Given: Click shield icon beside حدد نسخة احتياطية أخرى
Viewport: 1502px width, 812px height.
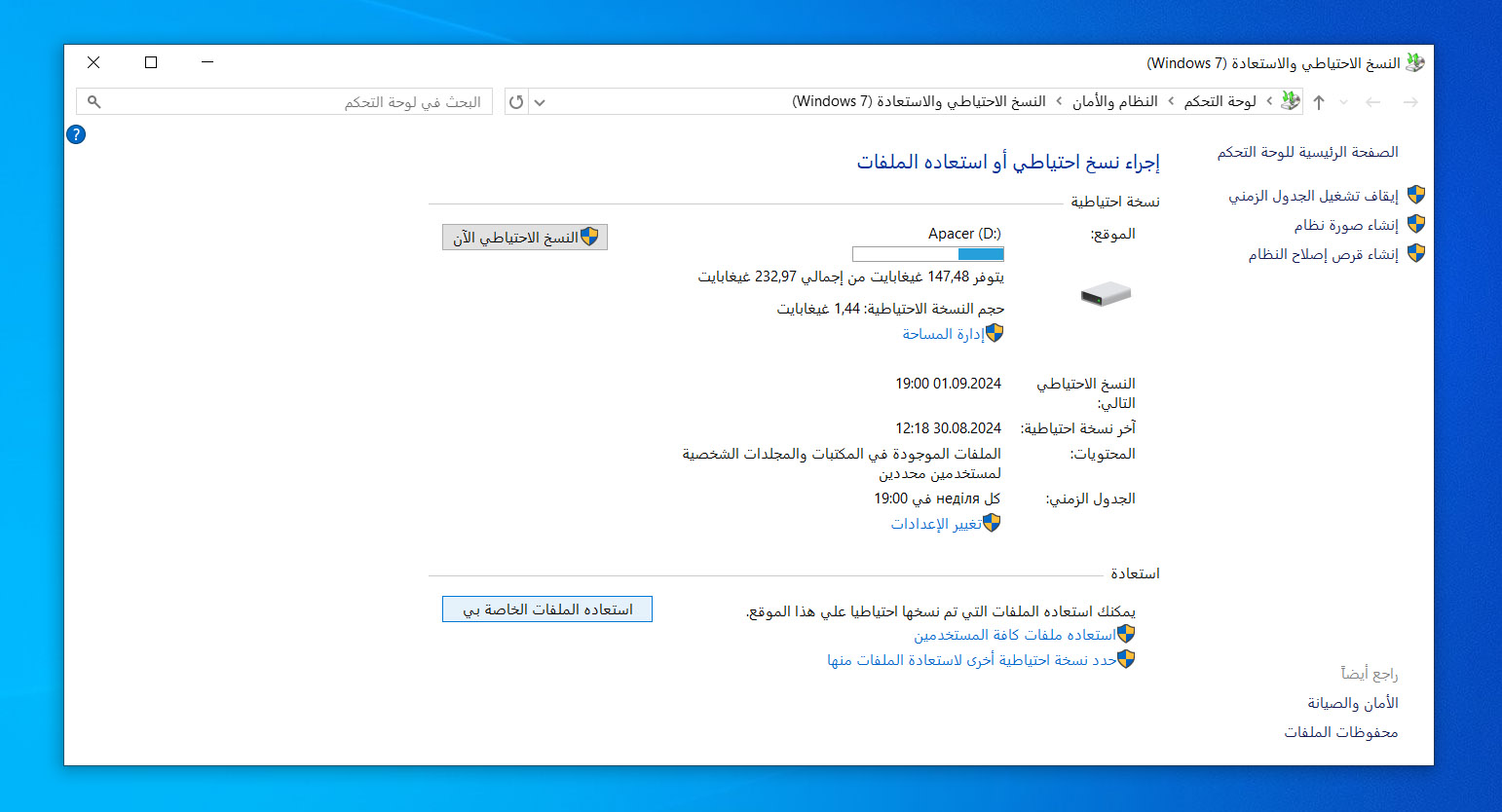Looking at the screenshot, I should click(1126, 659).
